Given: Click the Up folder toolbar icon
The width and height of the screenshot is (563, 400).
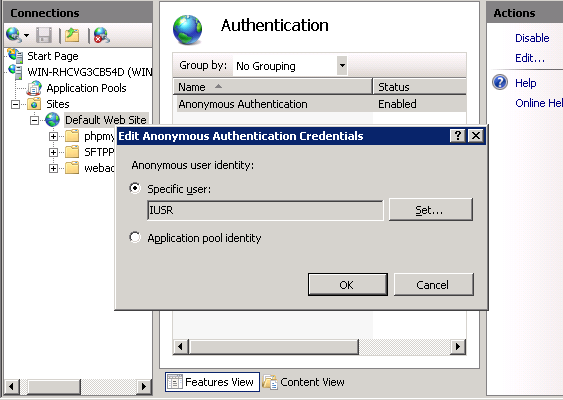Looking at the screenshot, I should 72,35.
